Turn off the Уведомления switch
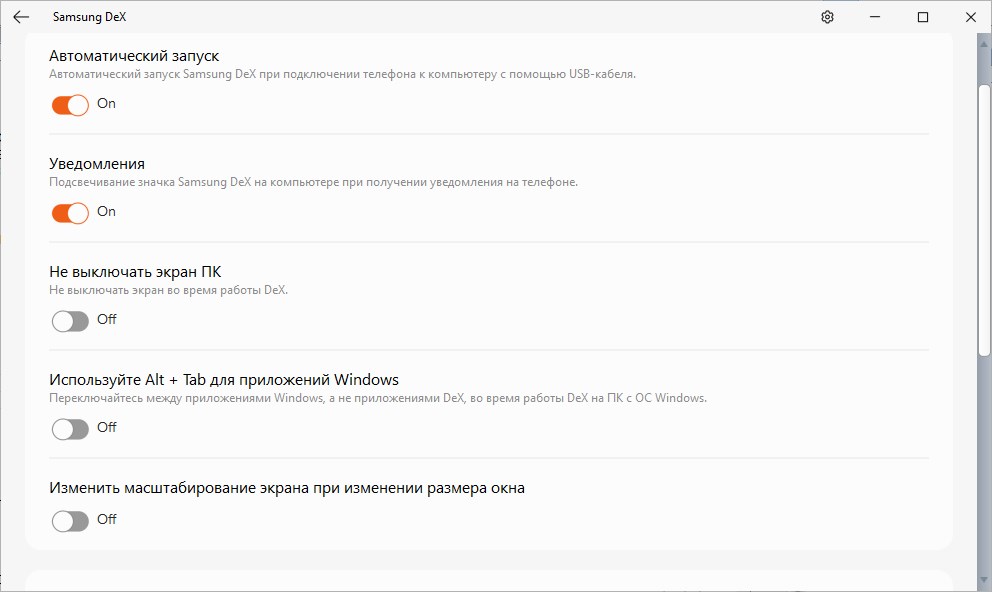The height and width of the screenshot is (592, 992). pos(69,212)
